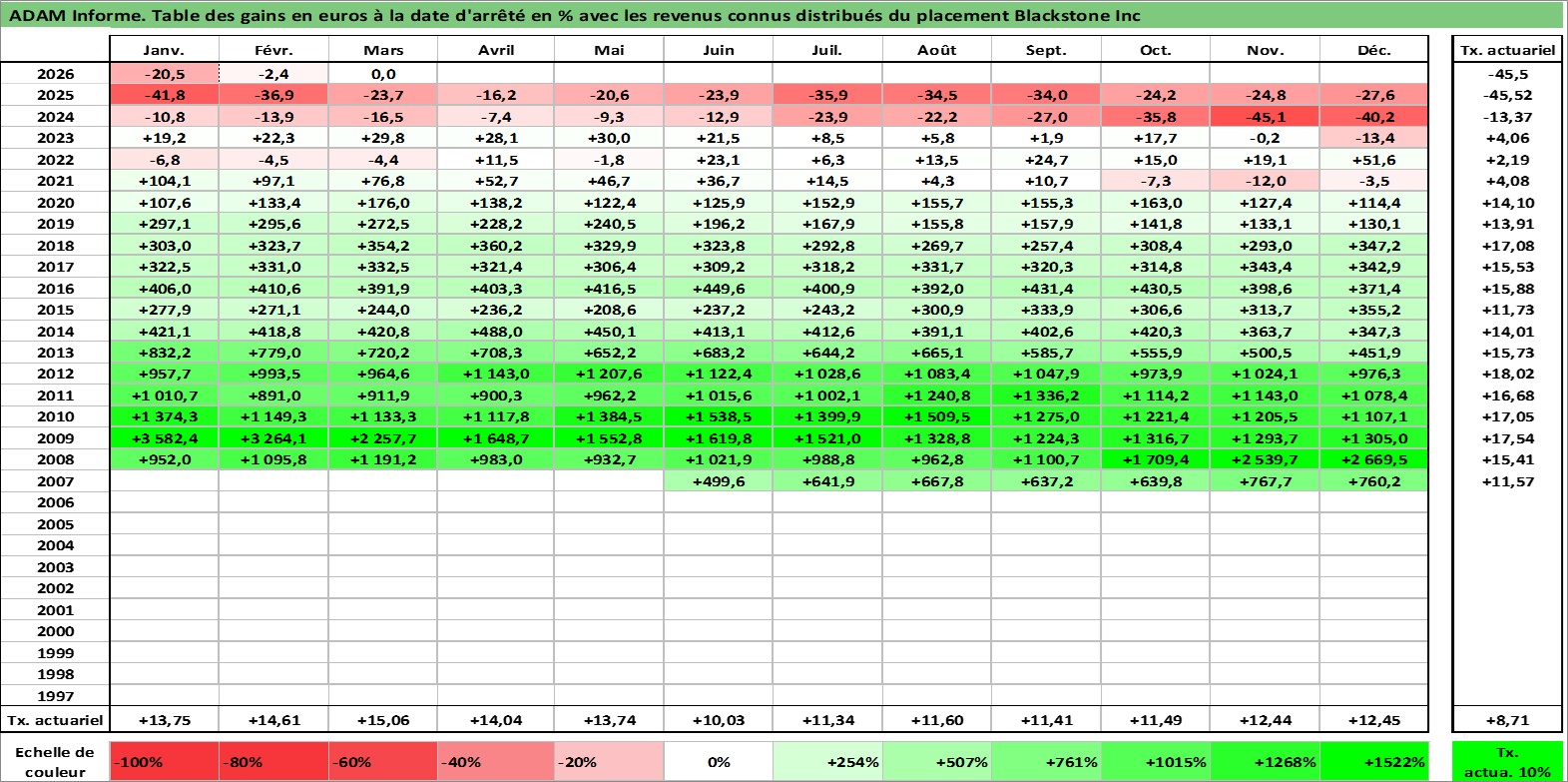Click the +254% light green swatch
The height and width of the screenshot is (782, 1568).
point(827,762)
